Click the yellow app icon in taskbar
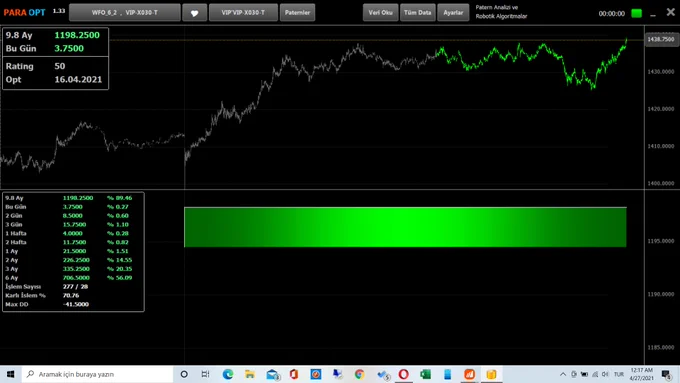Image resolution: width=680 pixels, height=383 pixels. (x=491, y=374)
